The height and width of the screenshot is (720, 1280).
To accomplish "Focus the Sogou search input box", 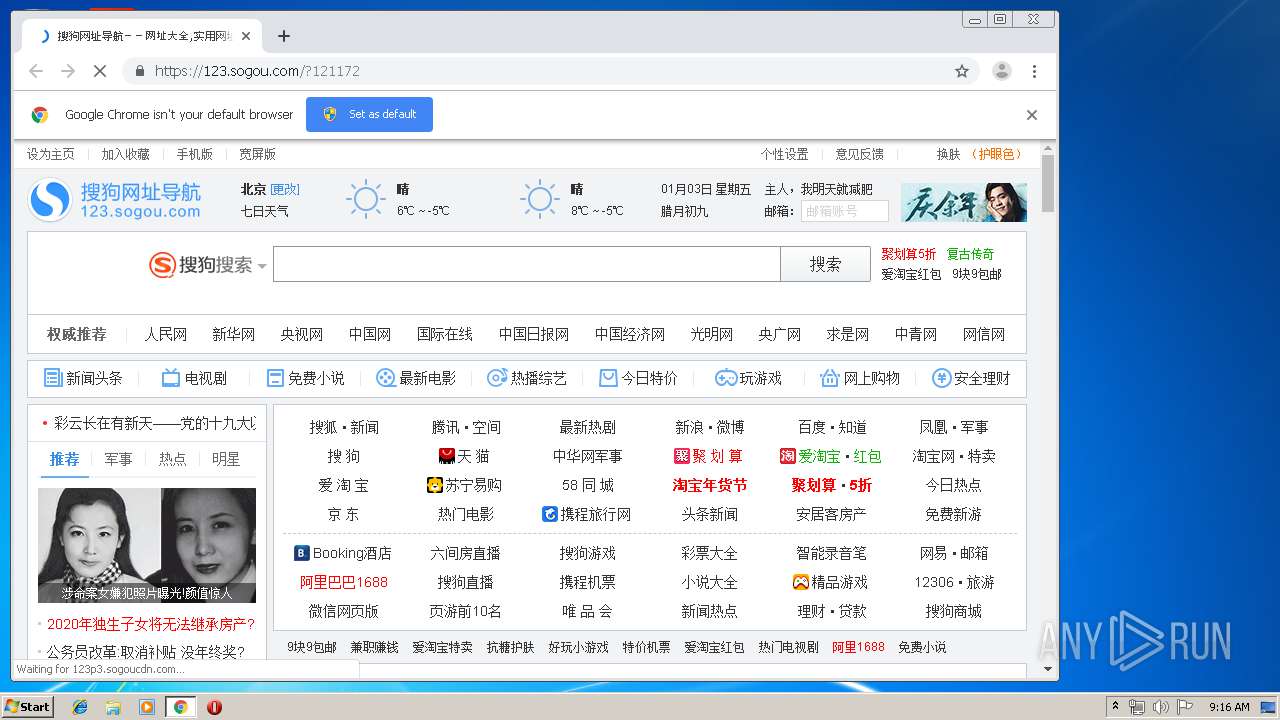I will (x=527, y=264).
